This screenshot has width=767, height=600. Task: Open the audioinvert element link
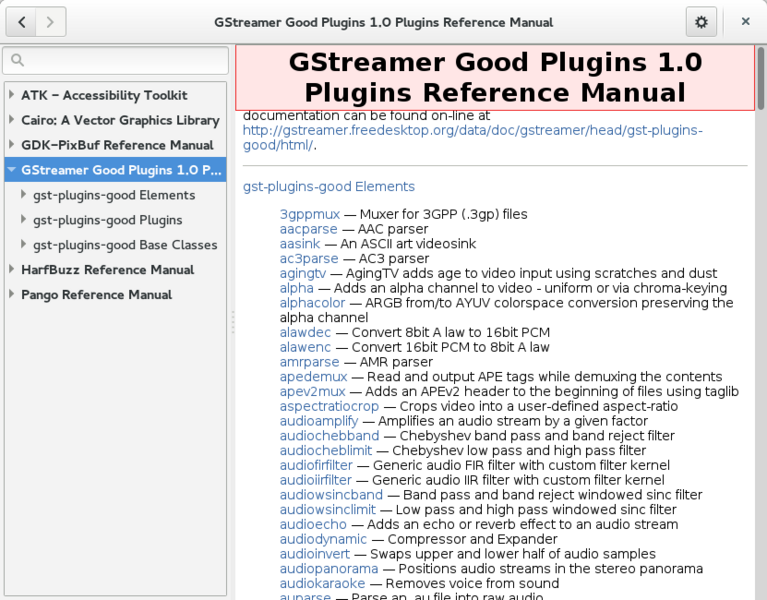(315, 554)
